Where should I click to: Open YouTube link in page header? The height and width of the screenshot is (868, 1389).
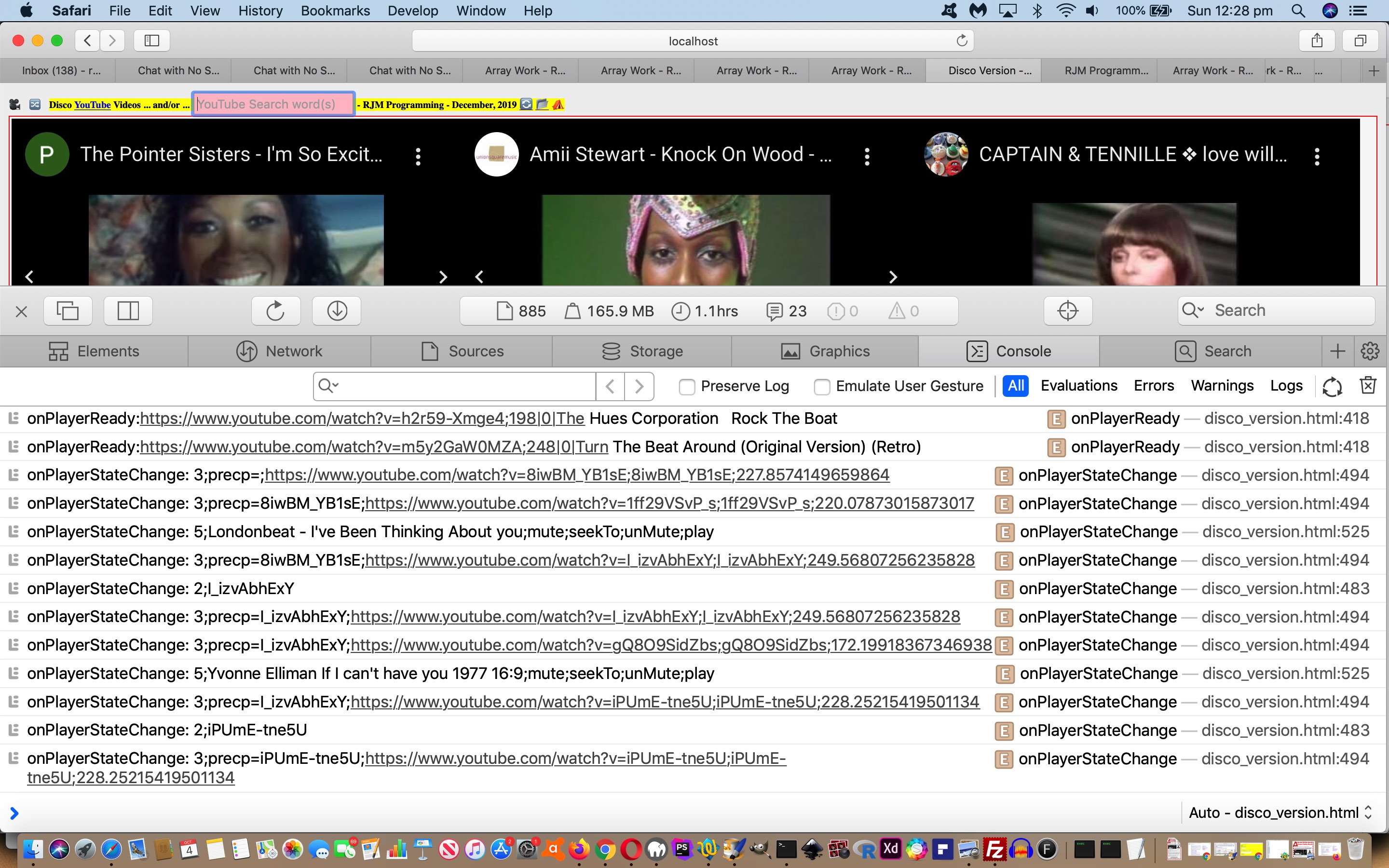(x=93, y=105)
